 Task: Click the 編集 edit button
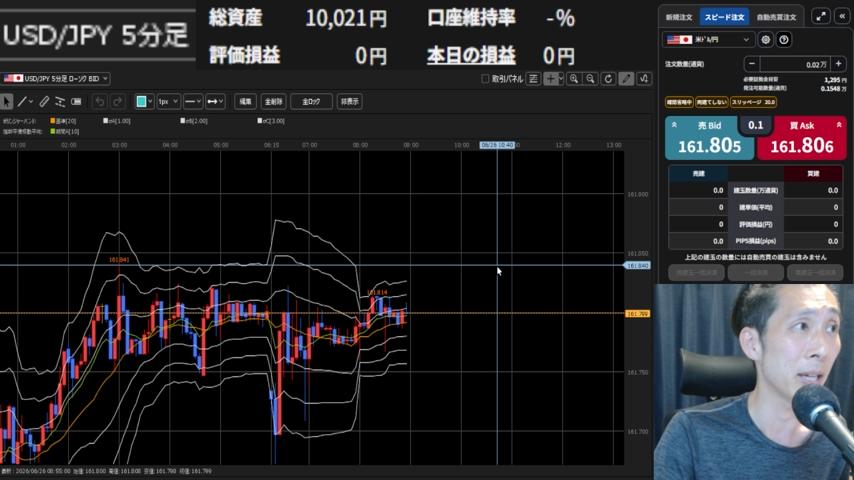[x=246, y=101]
